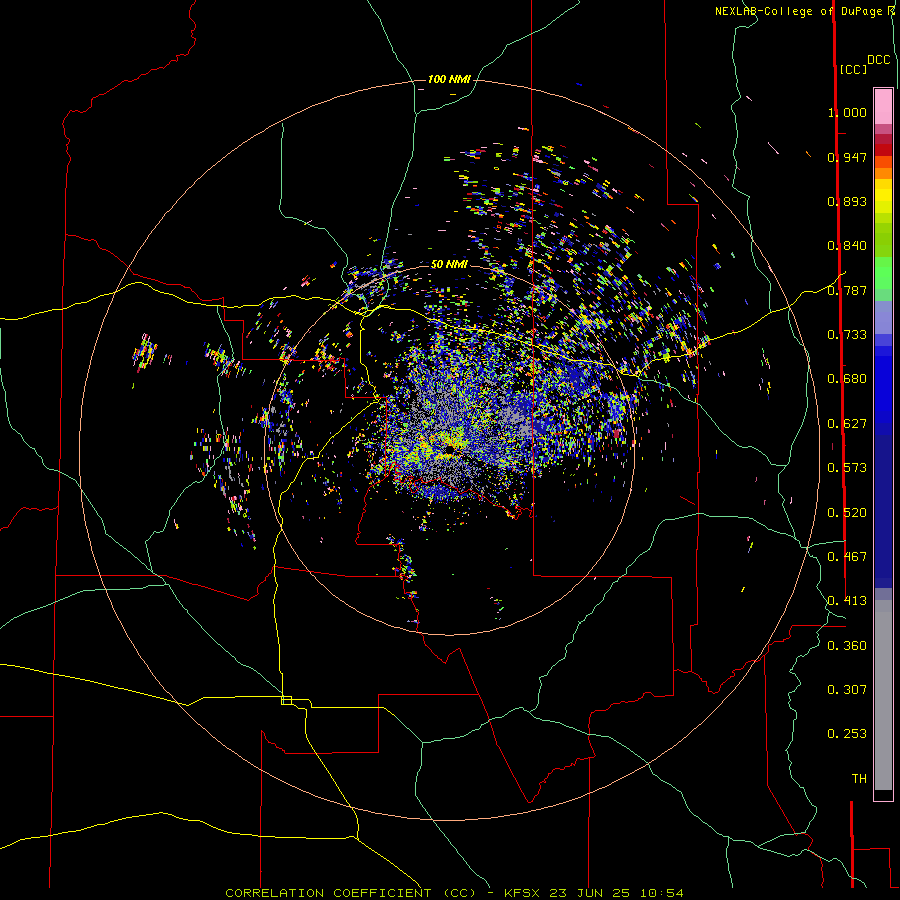Screen dimensions: 900x900
Task: Pick the large gray band in the color scale
Action: pos(883,695)
